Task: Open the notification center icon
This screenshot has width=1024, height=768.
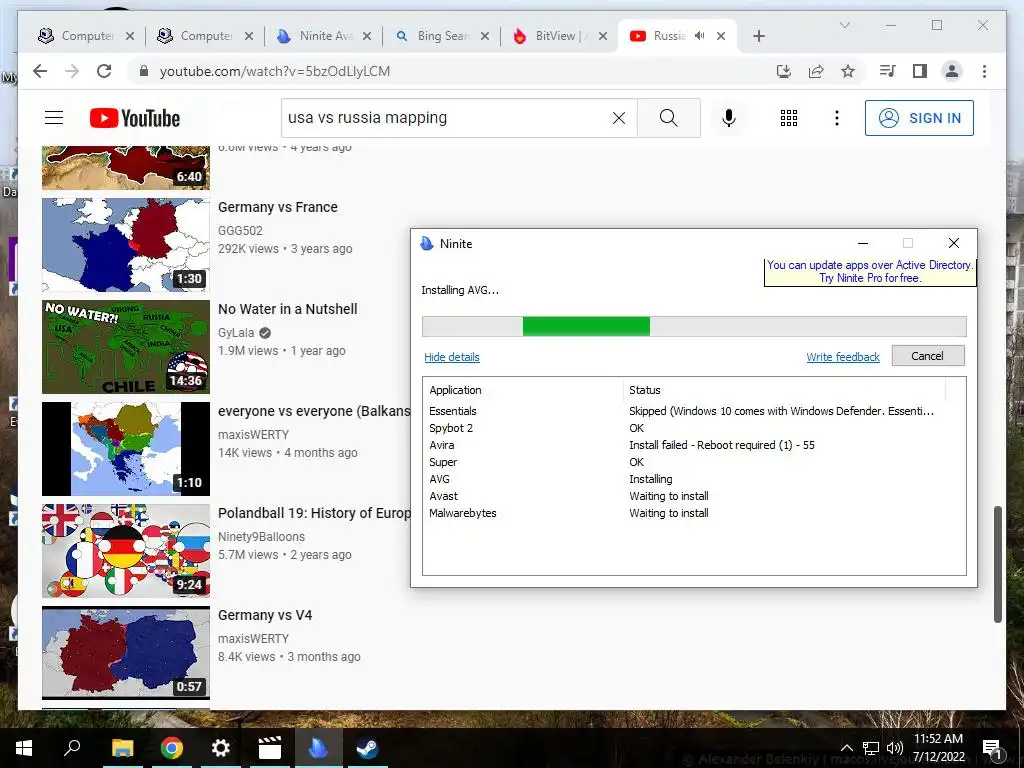Action: (x=991, y=748)
